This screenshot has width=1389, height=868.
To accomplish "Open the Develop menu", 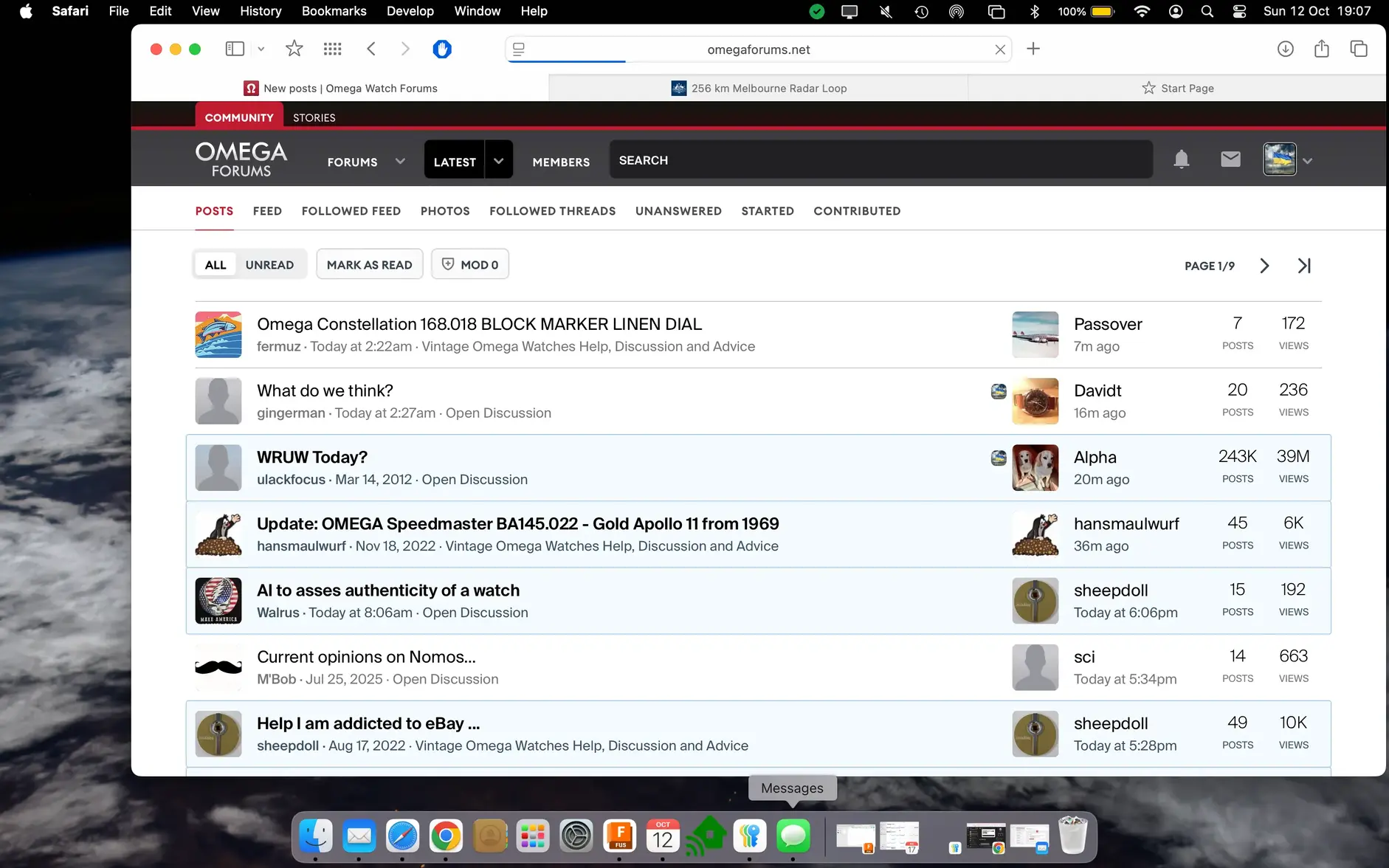I will 410,11.
